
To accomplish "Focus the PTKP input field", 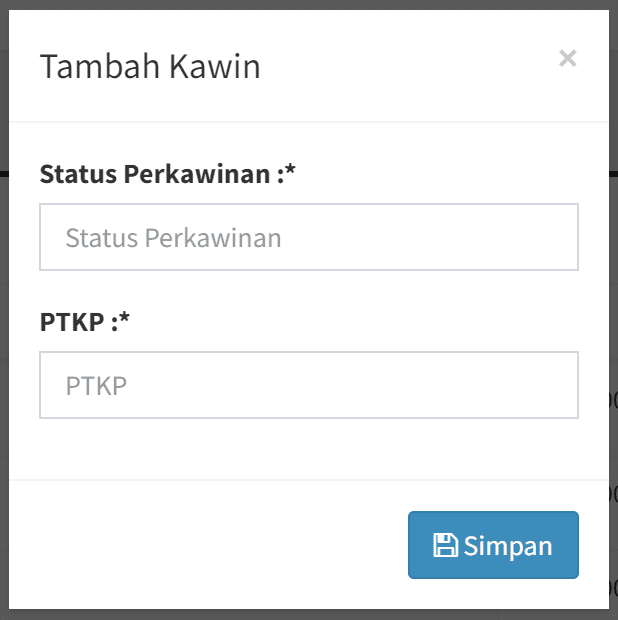I will 309,385.
